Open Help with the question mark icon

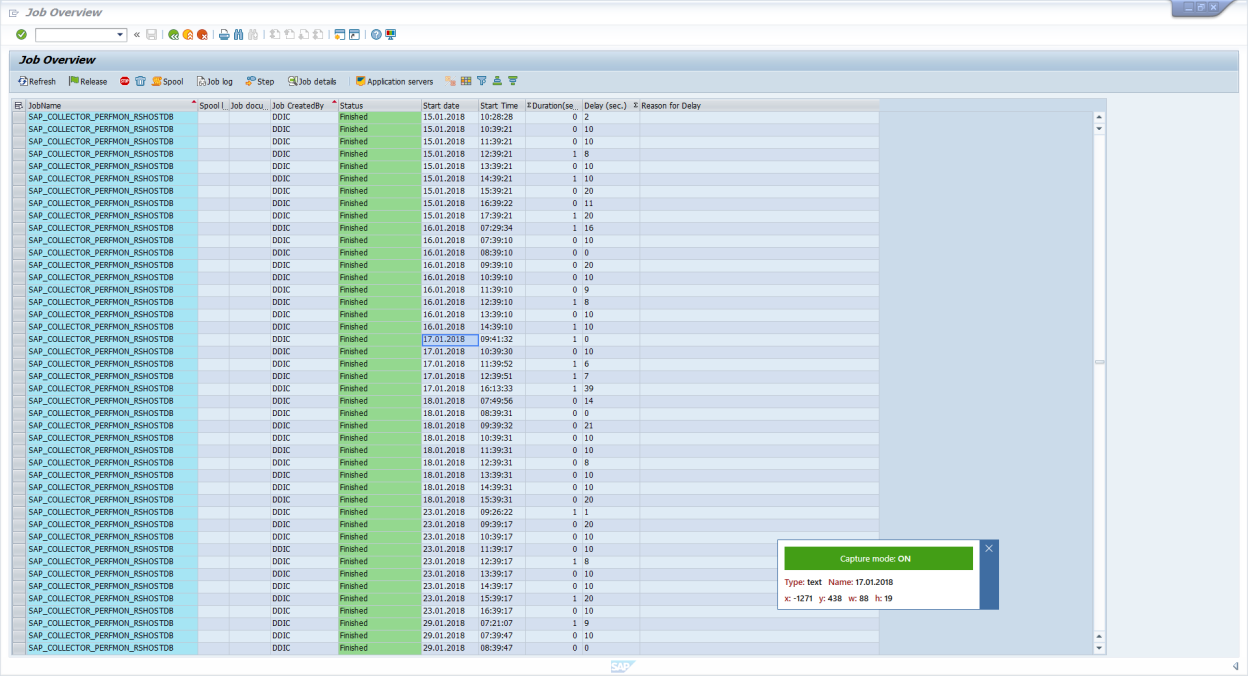[376, 34]
